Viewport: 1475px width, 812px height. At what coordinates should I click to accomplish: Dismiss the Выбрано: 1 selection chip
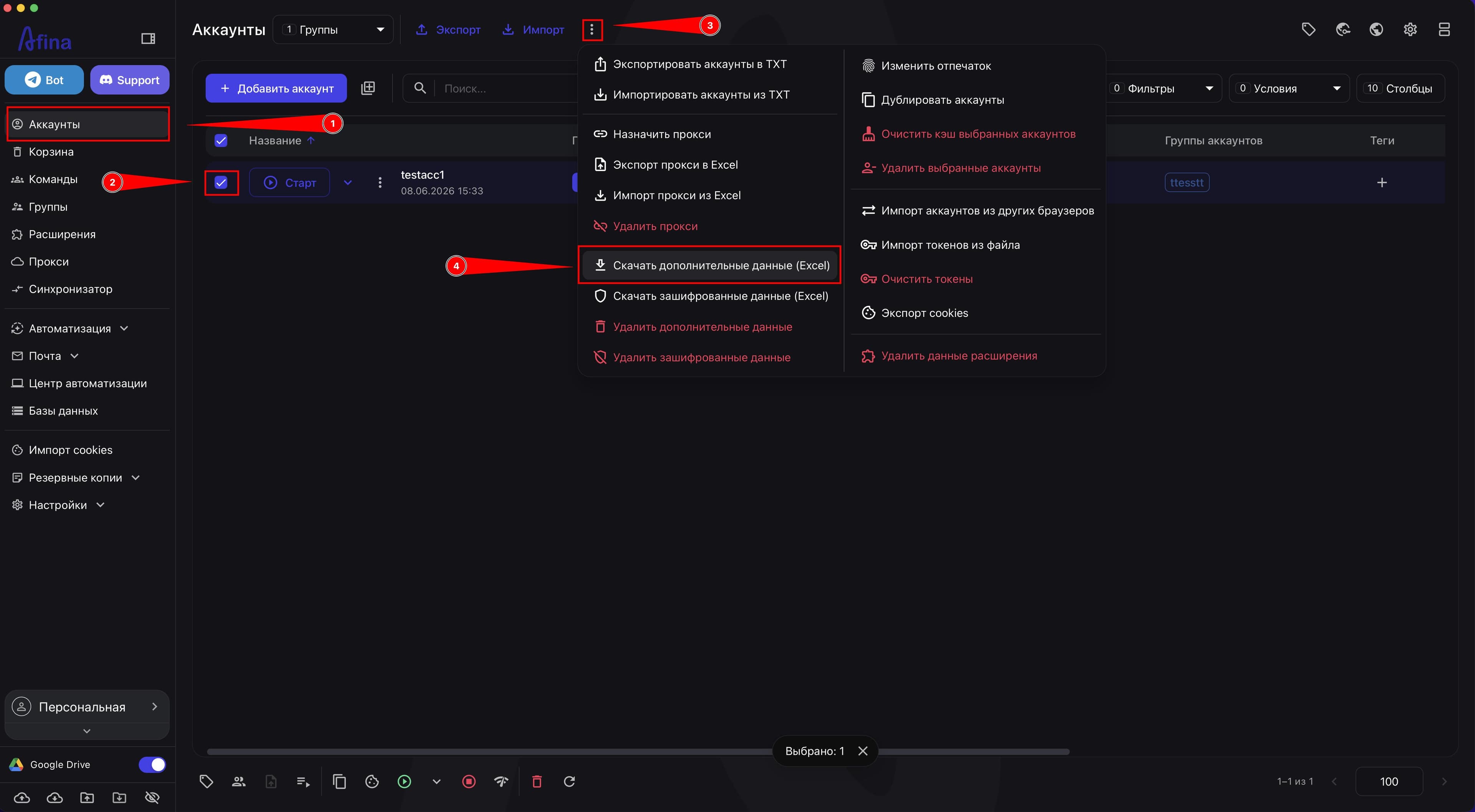(x=863, y=751)
